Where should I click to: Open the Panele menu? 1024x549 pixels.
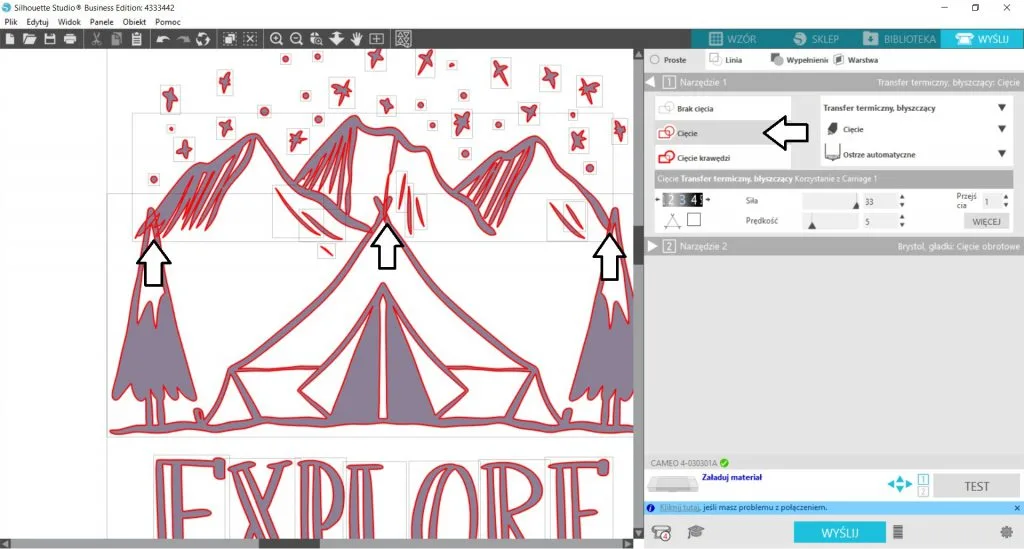coord(101,22)
